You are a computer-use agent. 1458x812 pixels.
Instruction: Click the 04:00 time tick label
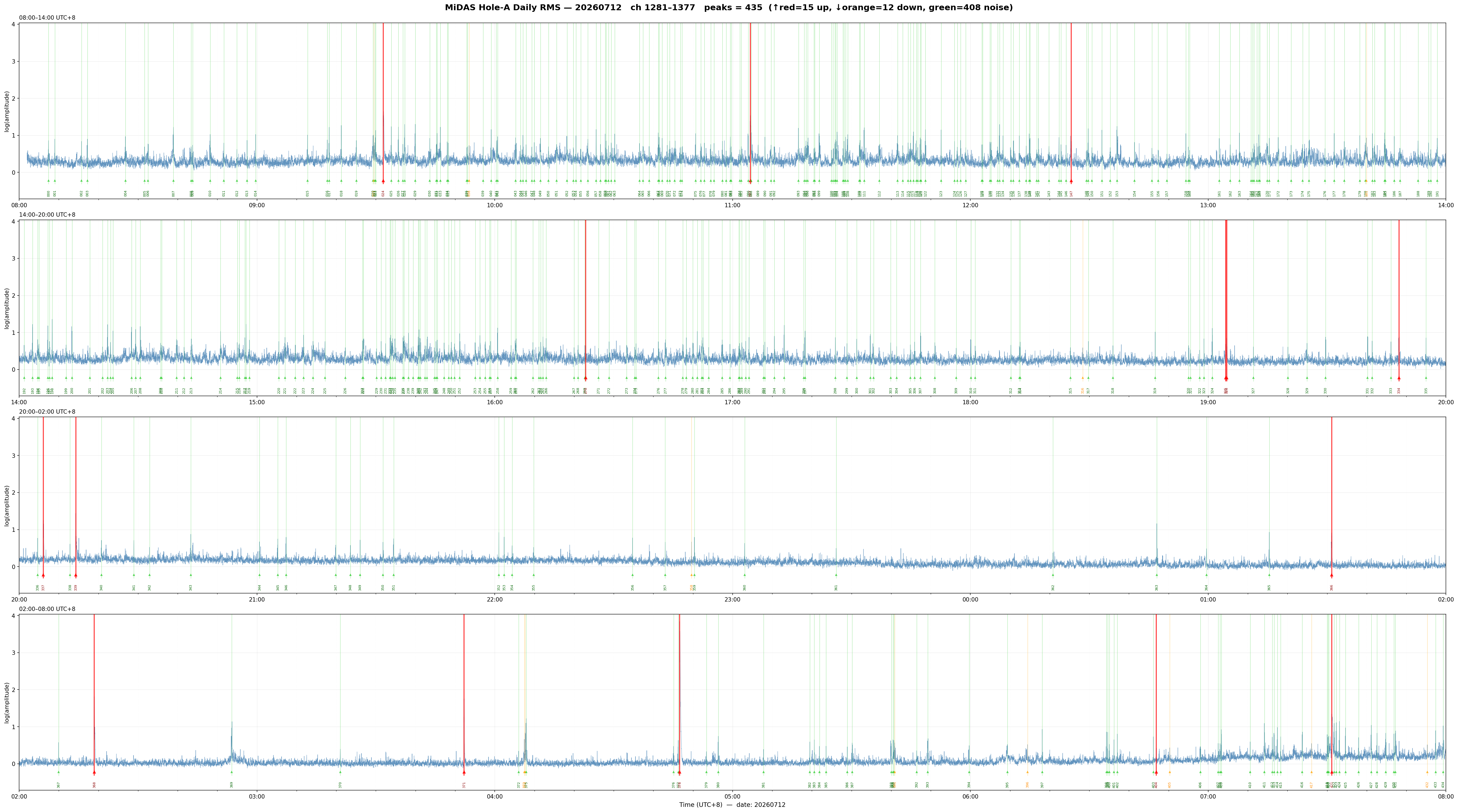pos(495,797)
